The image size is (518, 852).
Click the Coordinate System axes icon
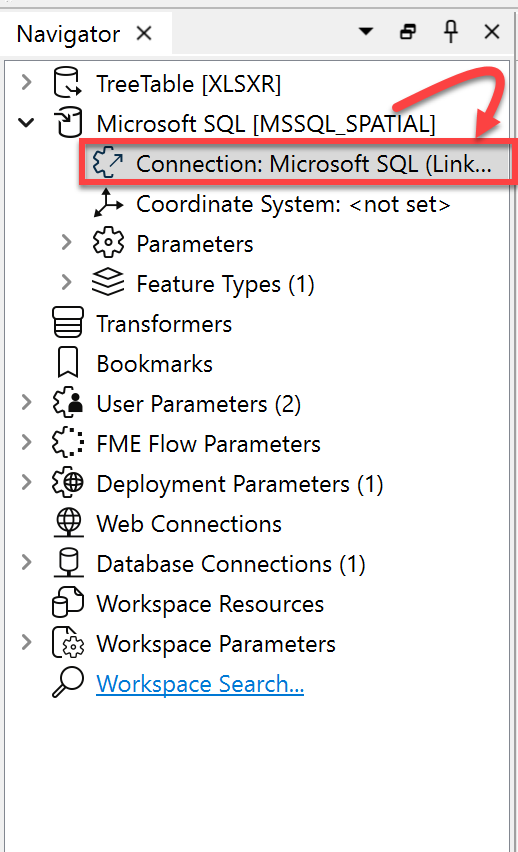click(108, 203)
